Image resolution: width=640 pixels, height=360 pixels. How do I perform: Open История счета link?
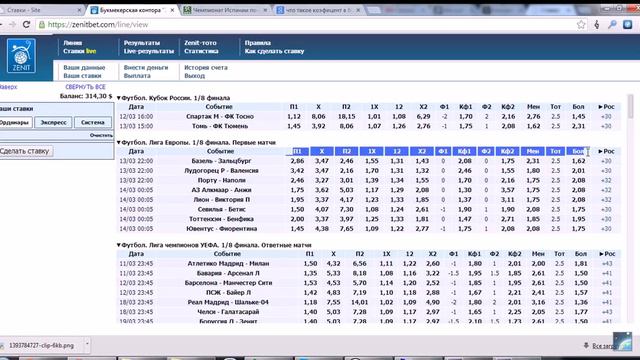point(206,68)
